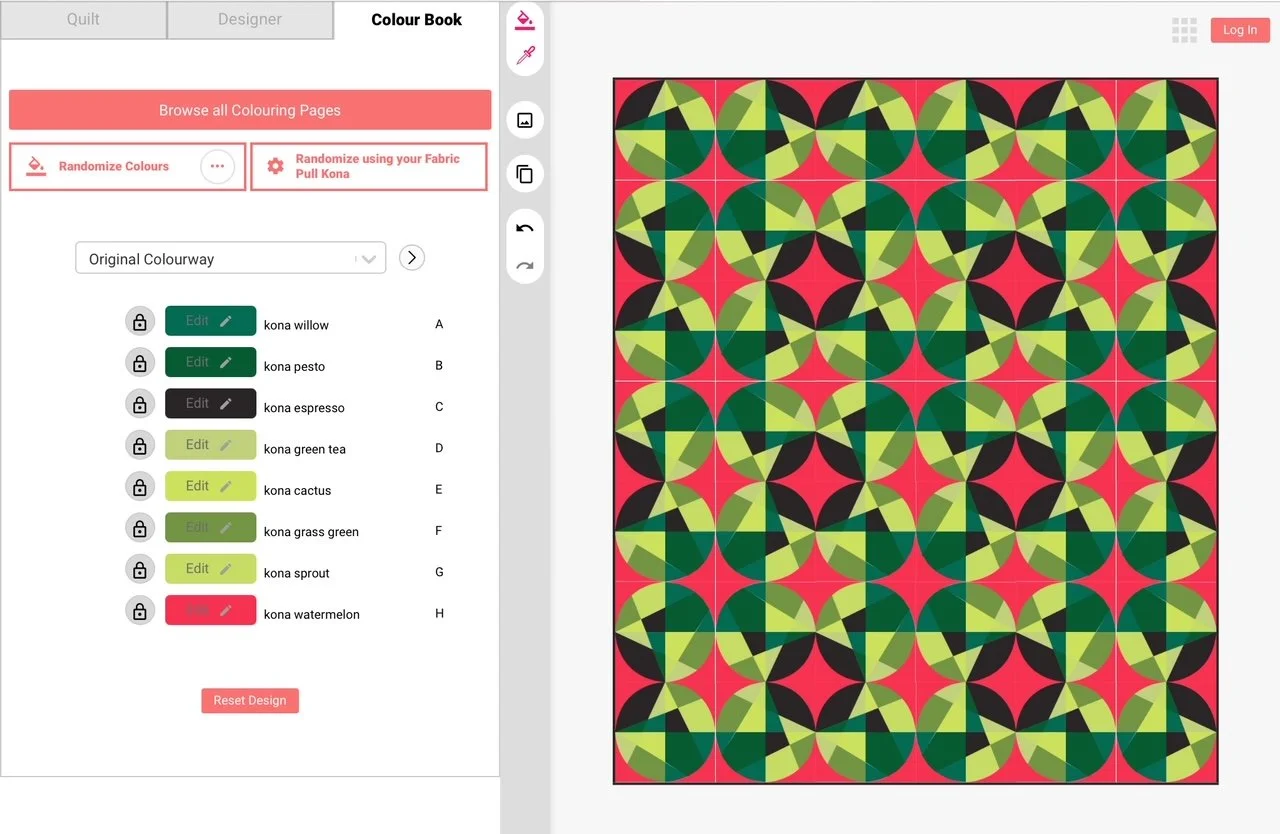Edit the kona espresso colour swatch
1280x834 pixels.
tap(210, 404)
